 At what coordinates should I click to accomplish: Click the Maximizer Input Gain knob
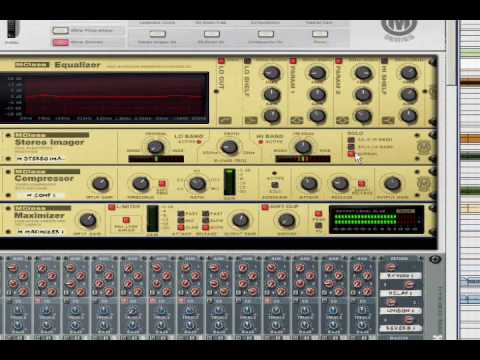[88, 220]
